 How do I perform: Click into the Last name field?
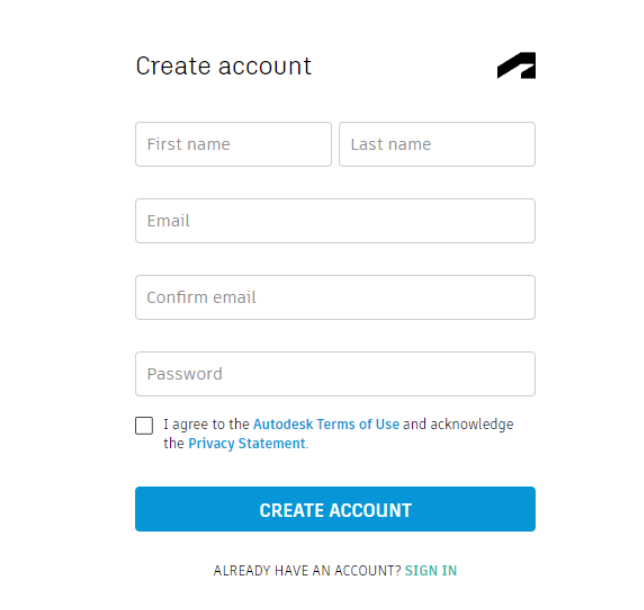437,144
